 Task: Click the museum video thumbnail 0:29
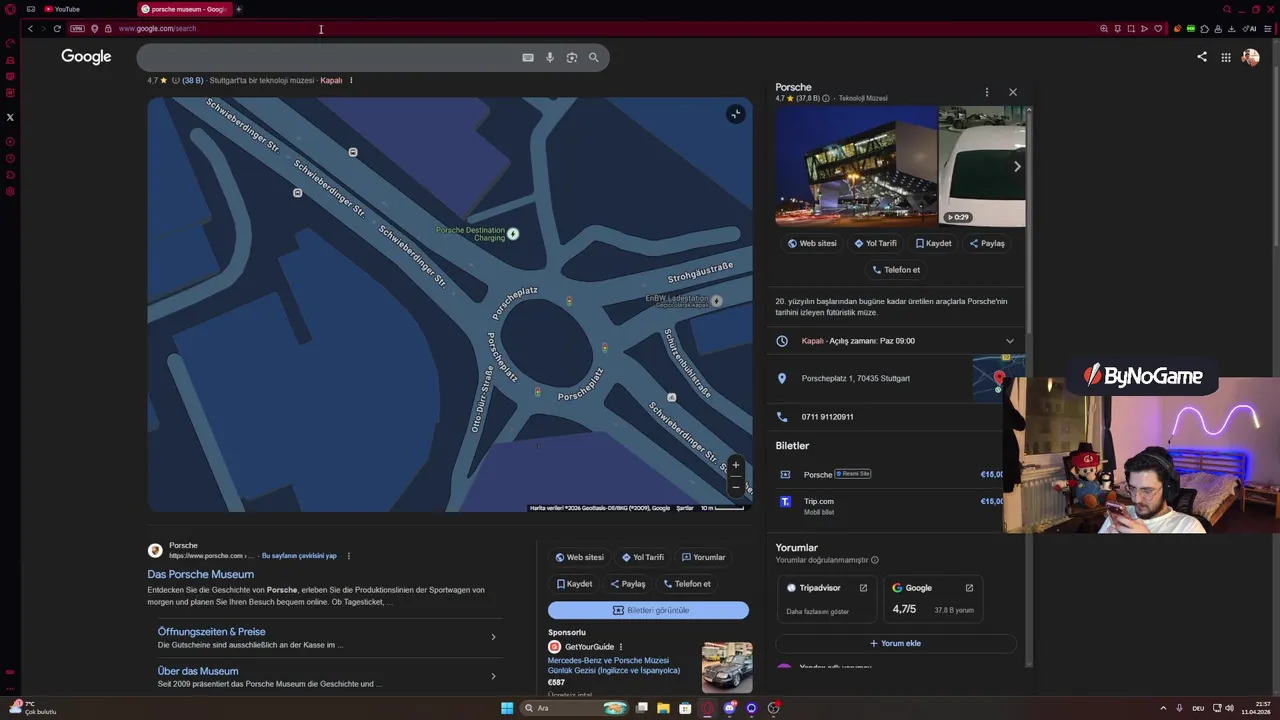[x=982, y=167]
